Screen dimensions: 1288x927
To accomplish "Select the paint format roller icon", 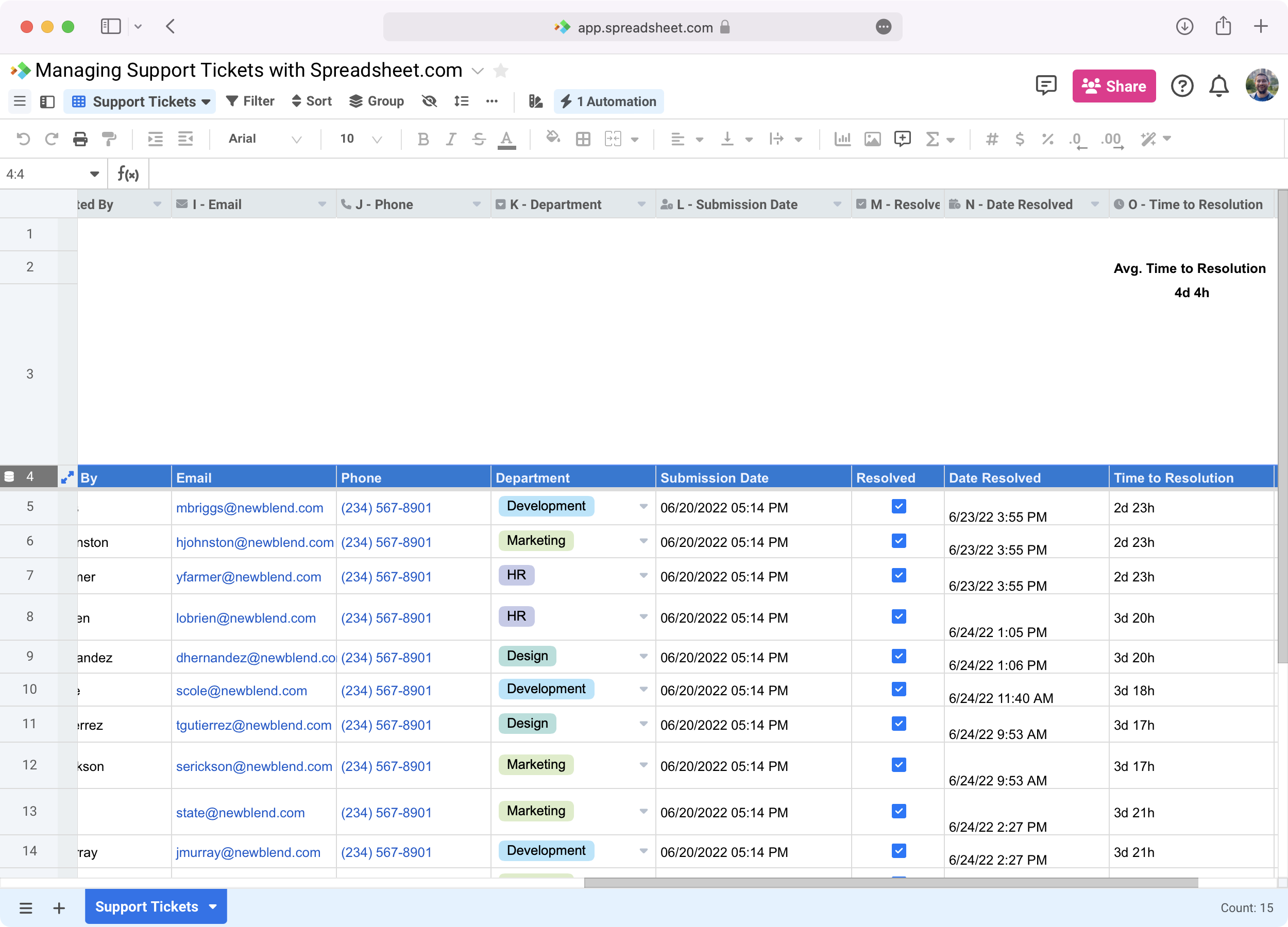I will [109, 139].
